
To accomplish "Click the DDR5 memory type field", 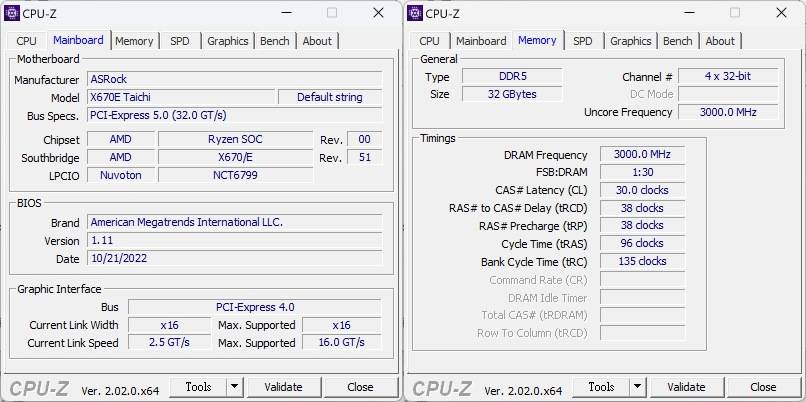I will click(x=512, y=77).
